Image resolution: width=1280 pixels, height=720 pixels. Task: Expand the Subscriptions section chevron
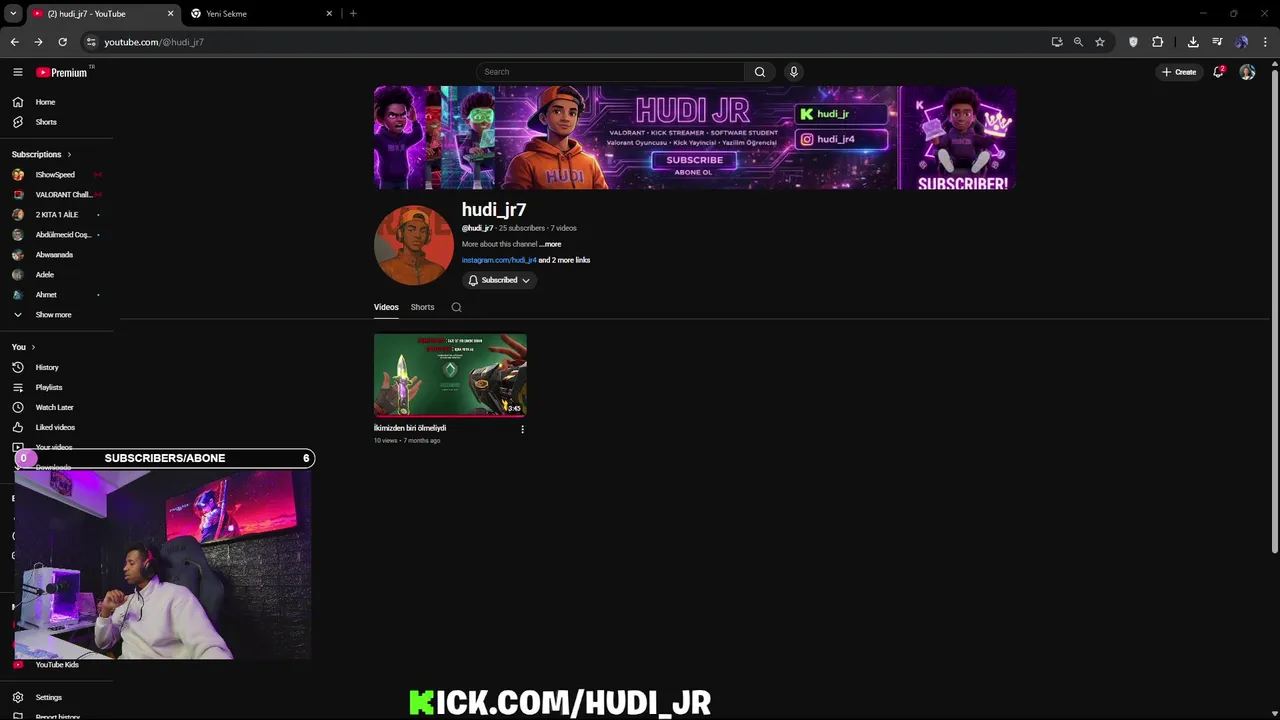tap(69, 154)
